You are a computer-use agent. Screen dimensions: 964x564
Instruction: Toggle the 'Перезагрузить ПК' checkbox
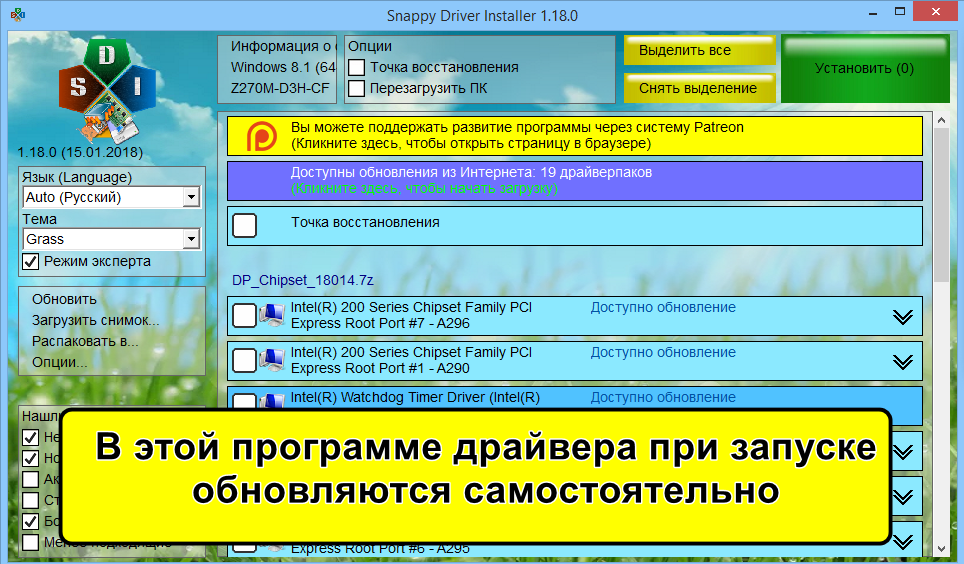tap(357, 88)
